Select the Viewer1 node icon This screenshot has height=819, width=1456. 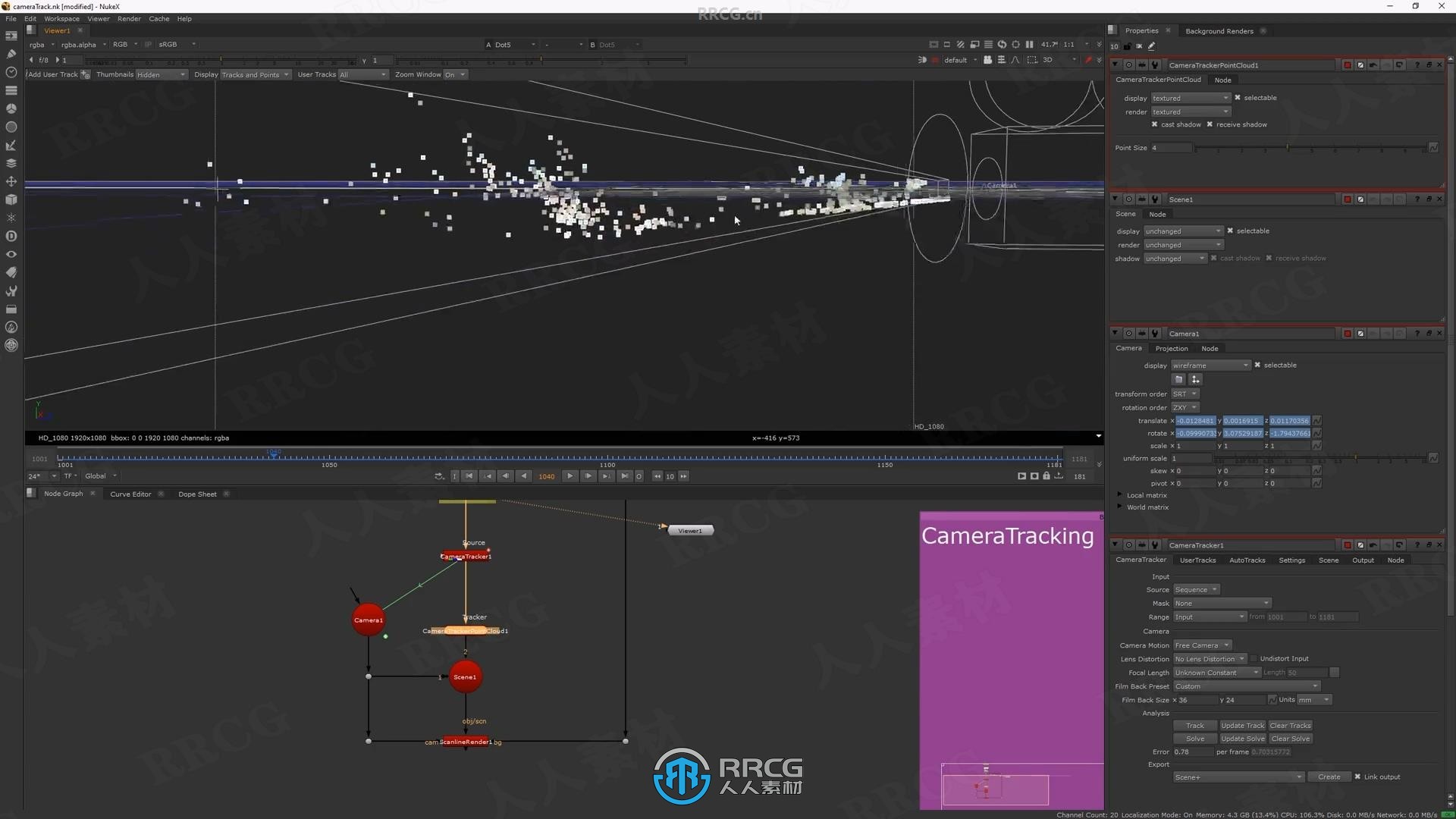(690, 530)
